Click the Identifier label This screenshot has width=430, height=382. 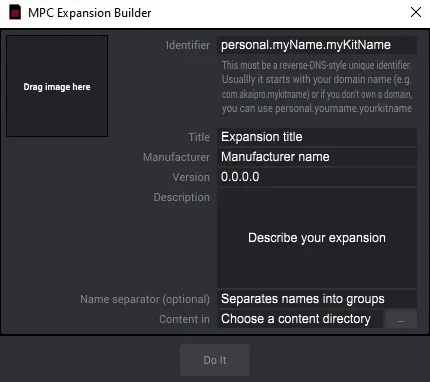[x=188, y=45]
